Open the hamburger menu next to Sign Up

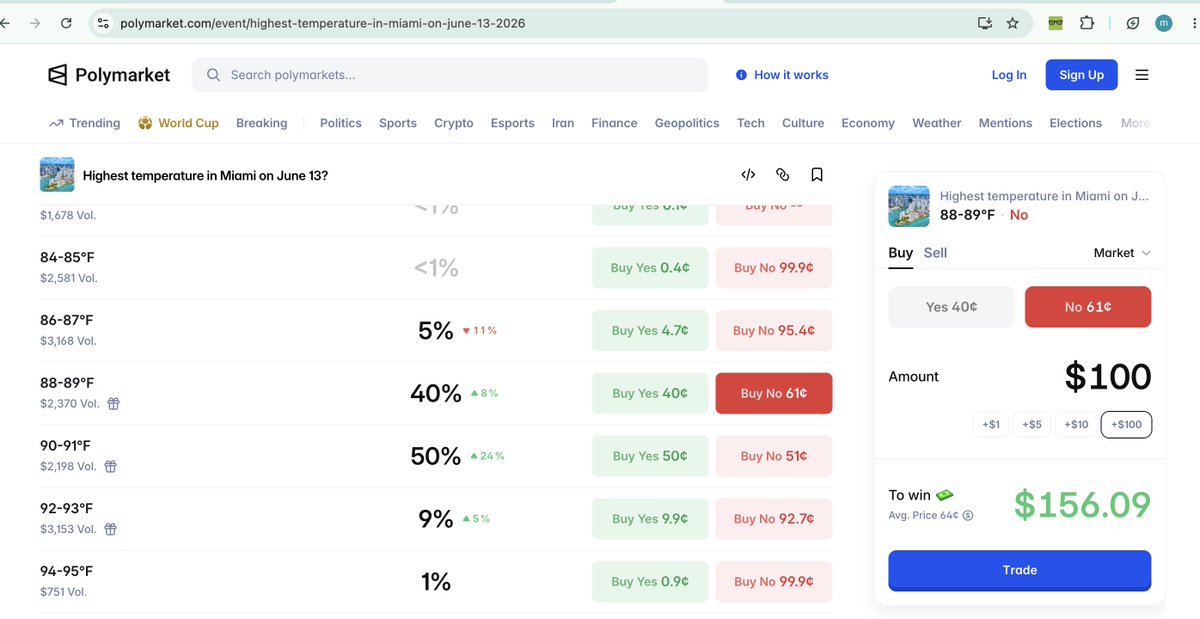(x=1142, y=75)
